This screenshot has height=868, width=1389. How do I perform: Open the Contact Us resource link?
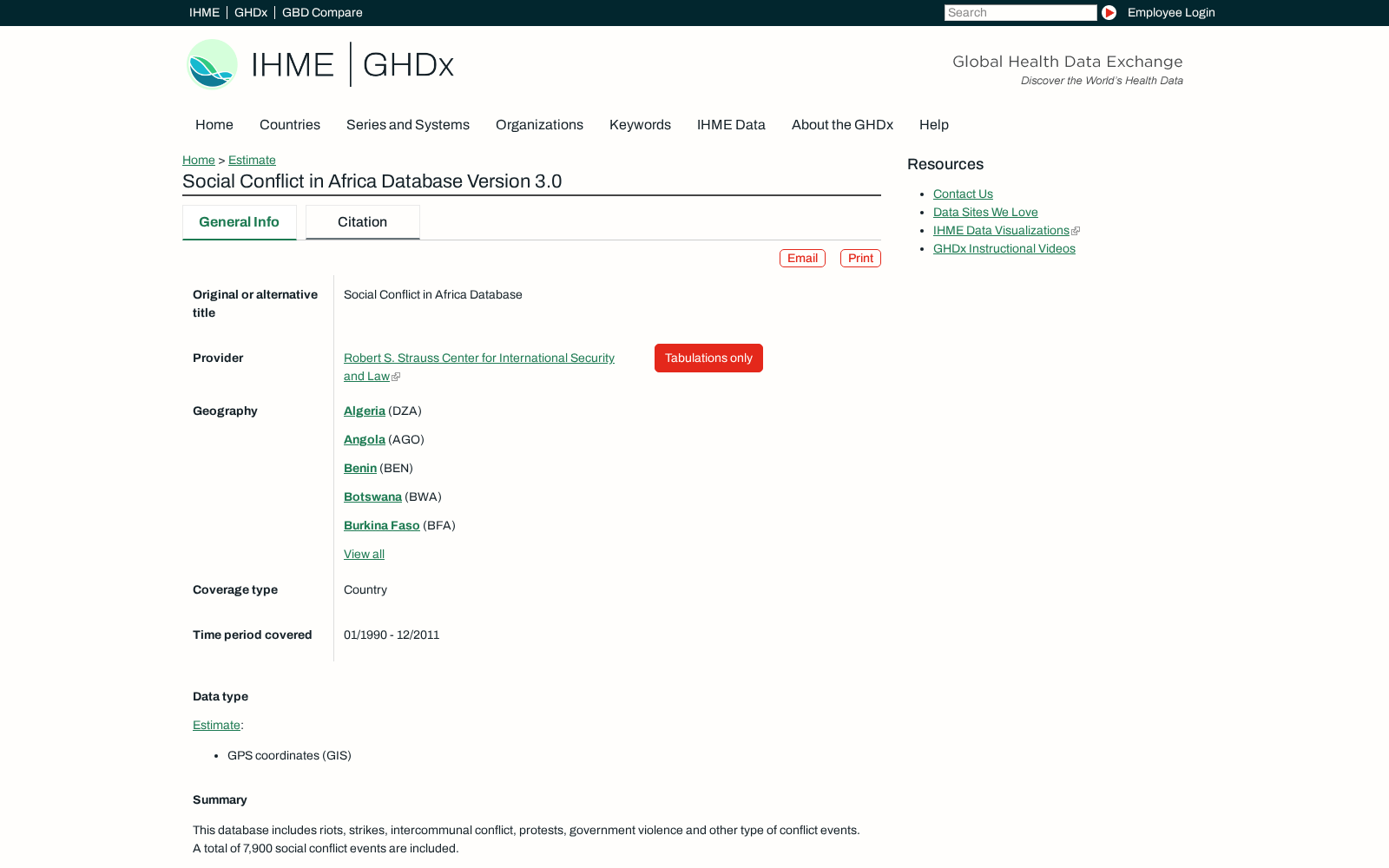963,194
